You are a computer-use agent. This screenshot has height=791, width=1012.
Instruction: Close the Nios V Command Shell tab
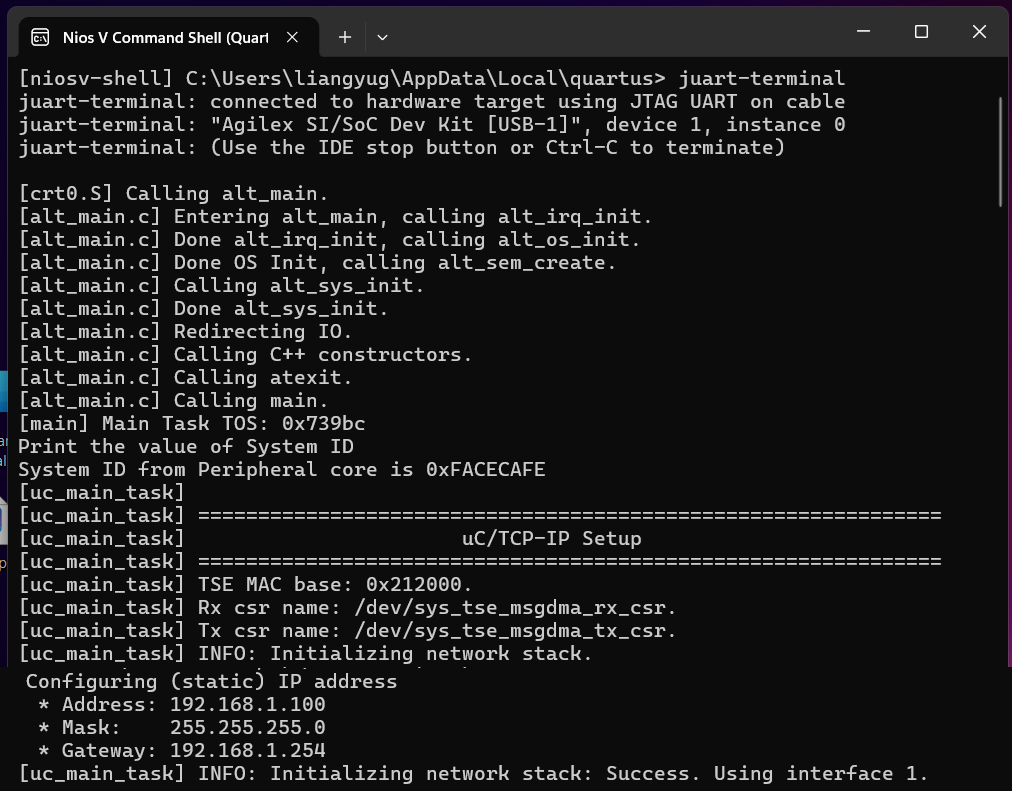click(292, 37)
